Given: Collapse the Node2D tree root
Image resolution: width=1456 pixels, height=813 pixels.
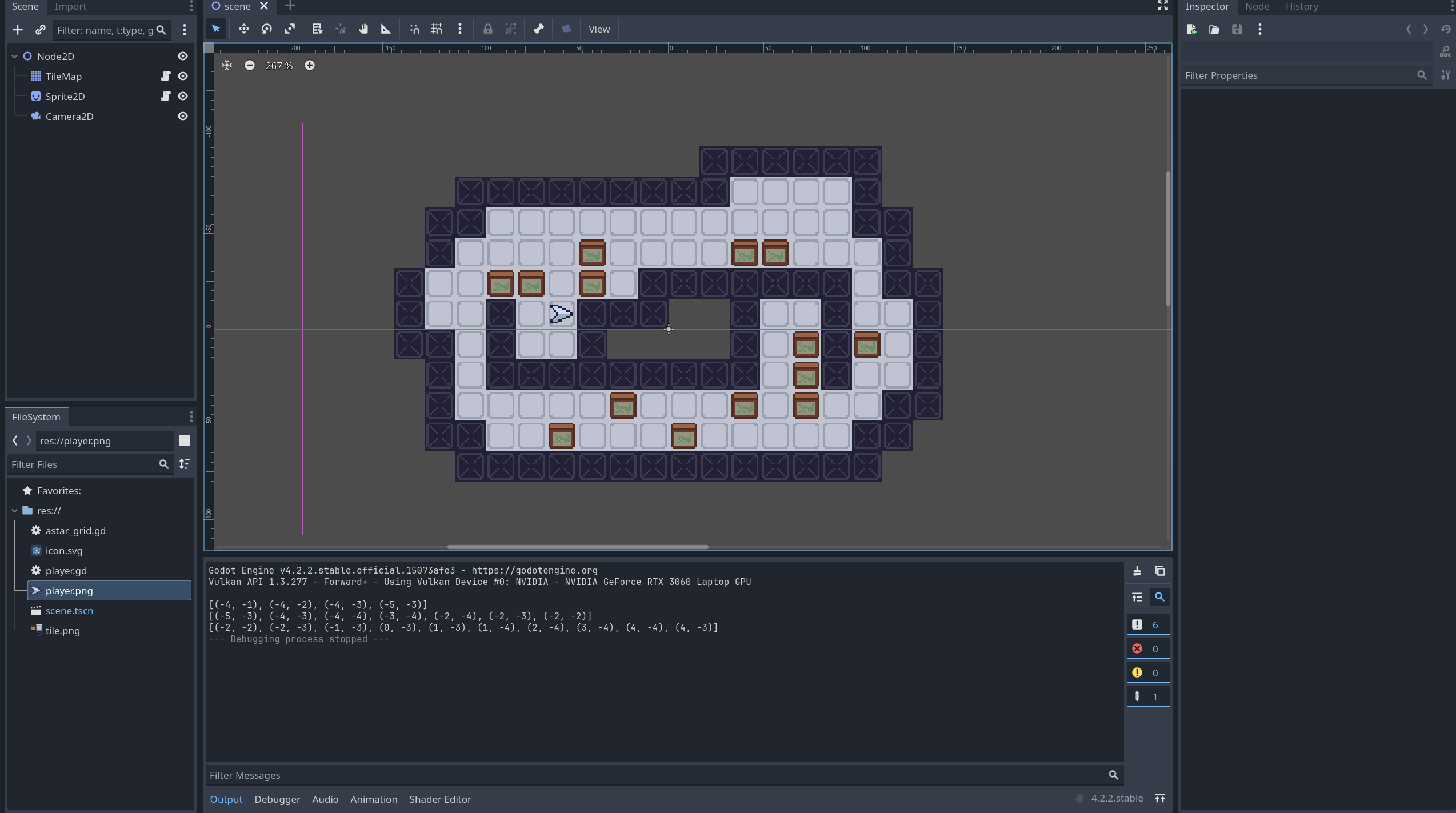Looking at the screenshot, I should point(15,56).
